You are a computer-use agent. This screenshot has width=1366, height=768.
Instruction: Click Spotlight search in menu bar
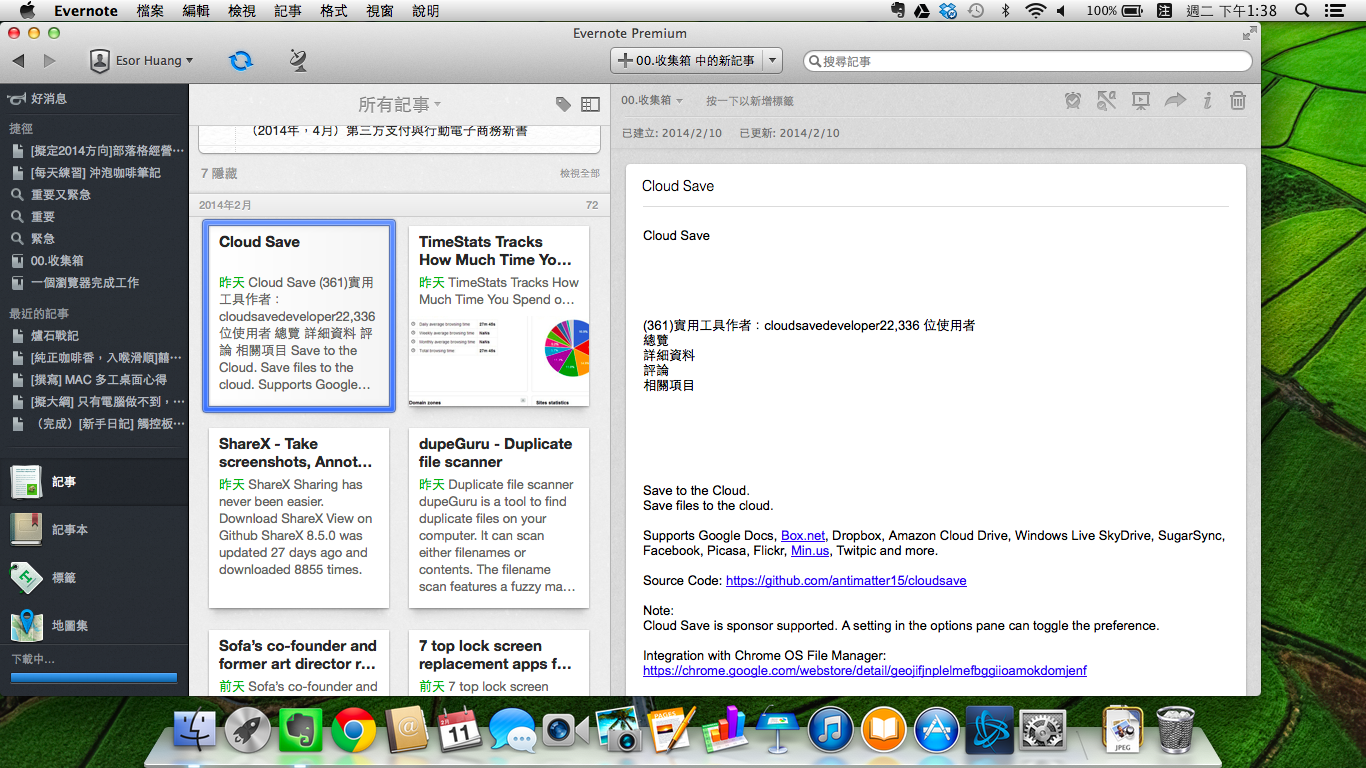pos(1302,11)
